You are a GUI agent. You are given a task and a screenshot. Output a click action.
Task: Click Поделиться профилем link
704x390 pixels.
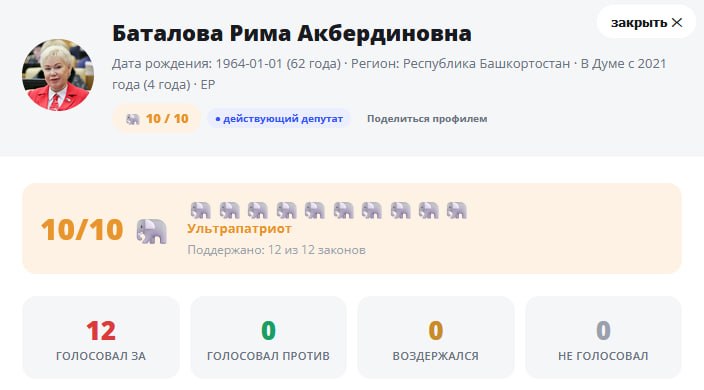427,119
